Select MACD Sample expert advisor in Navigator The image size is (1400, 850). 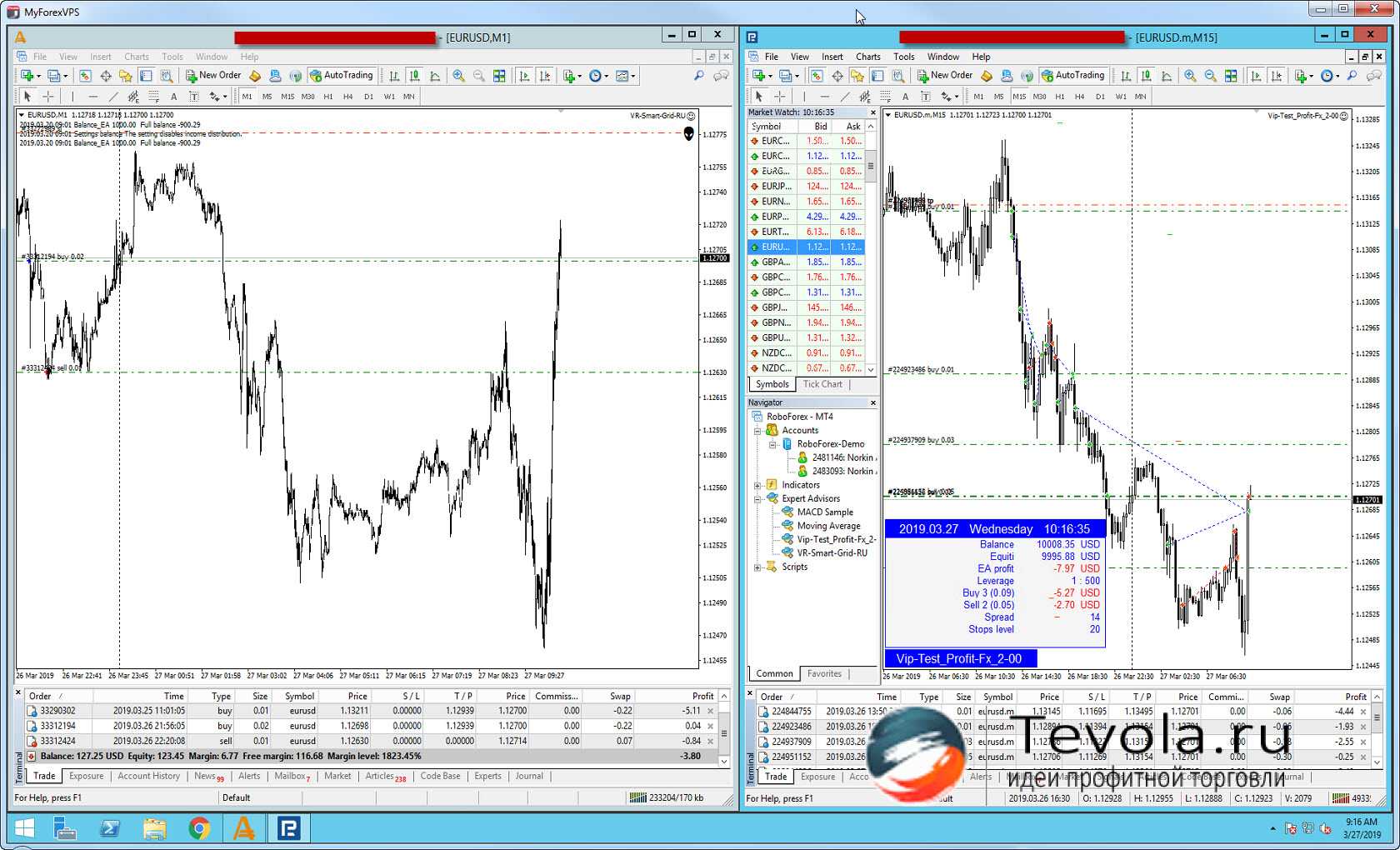pos(825,512)
